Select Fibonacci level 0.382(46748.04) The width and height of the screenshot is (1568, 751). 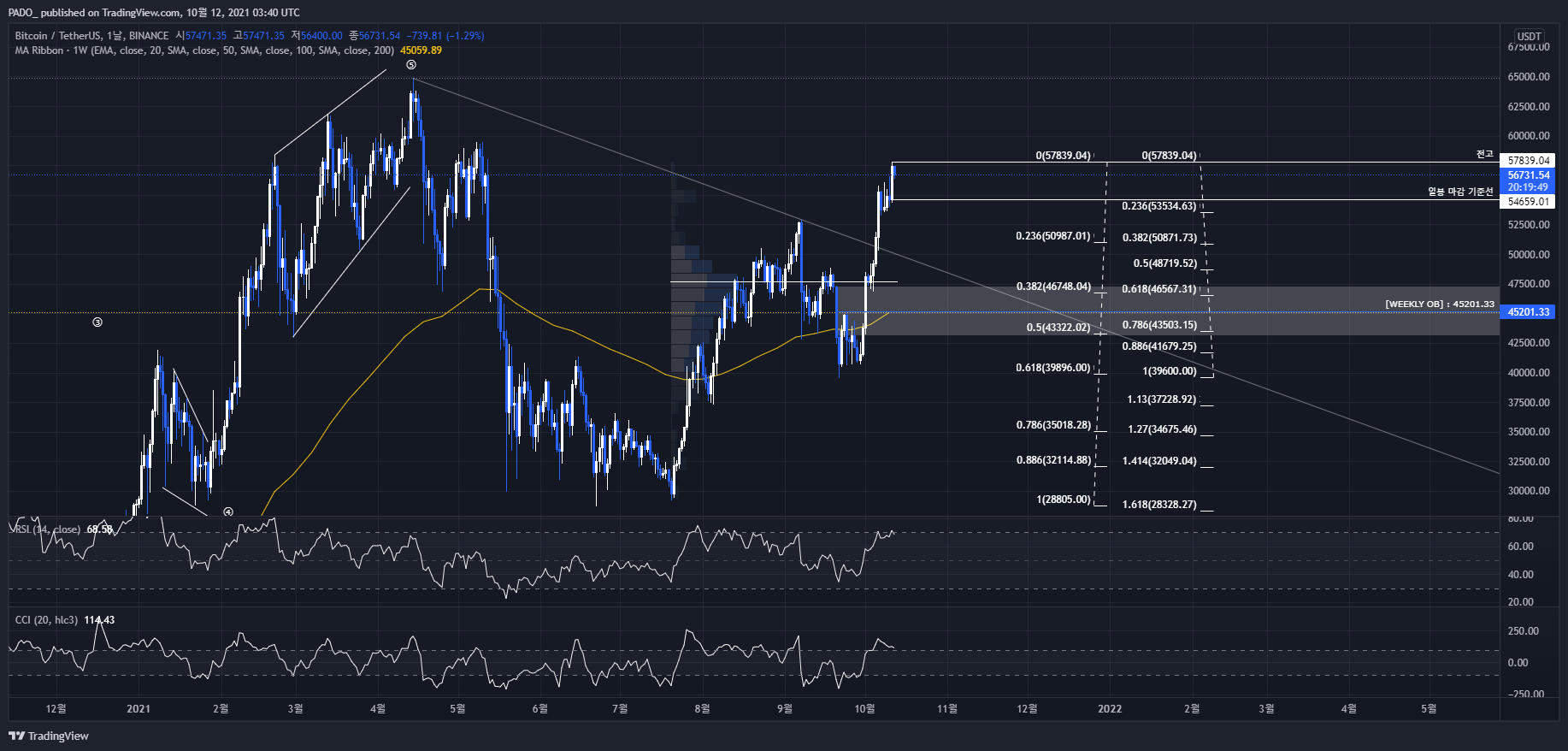click(x=1053, y=287)
